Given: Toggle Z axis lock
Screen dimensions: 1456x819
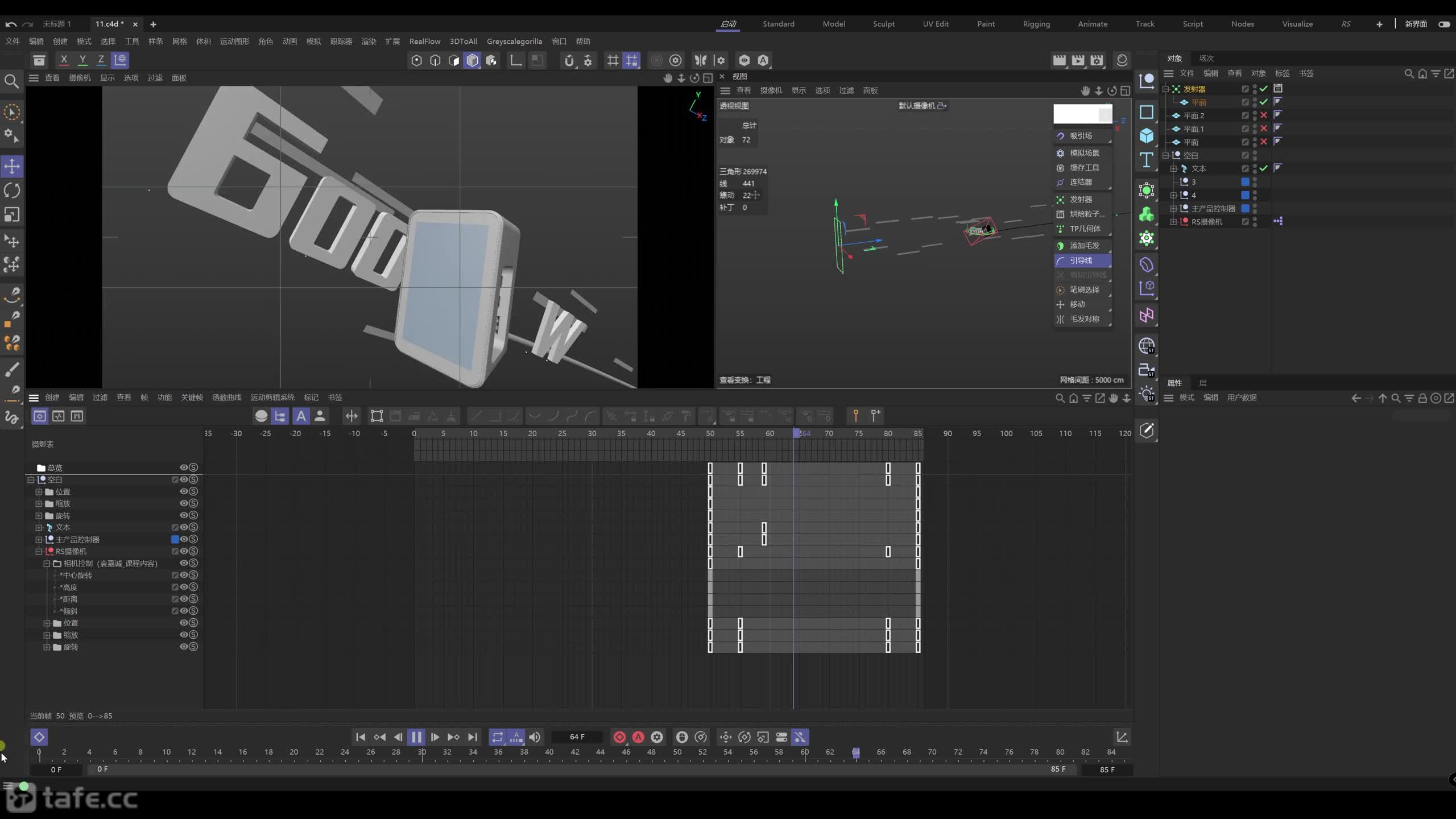Looking at the screenshot, I should 101,60.
